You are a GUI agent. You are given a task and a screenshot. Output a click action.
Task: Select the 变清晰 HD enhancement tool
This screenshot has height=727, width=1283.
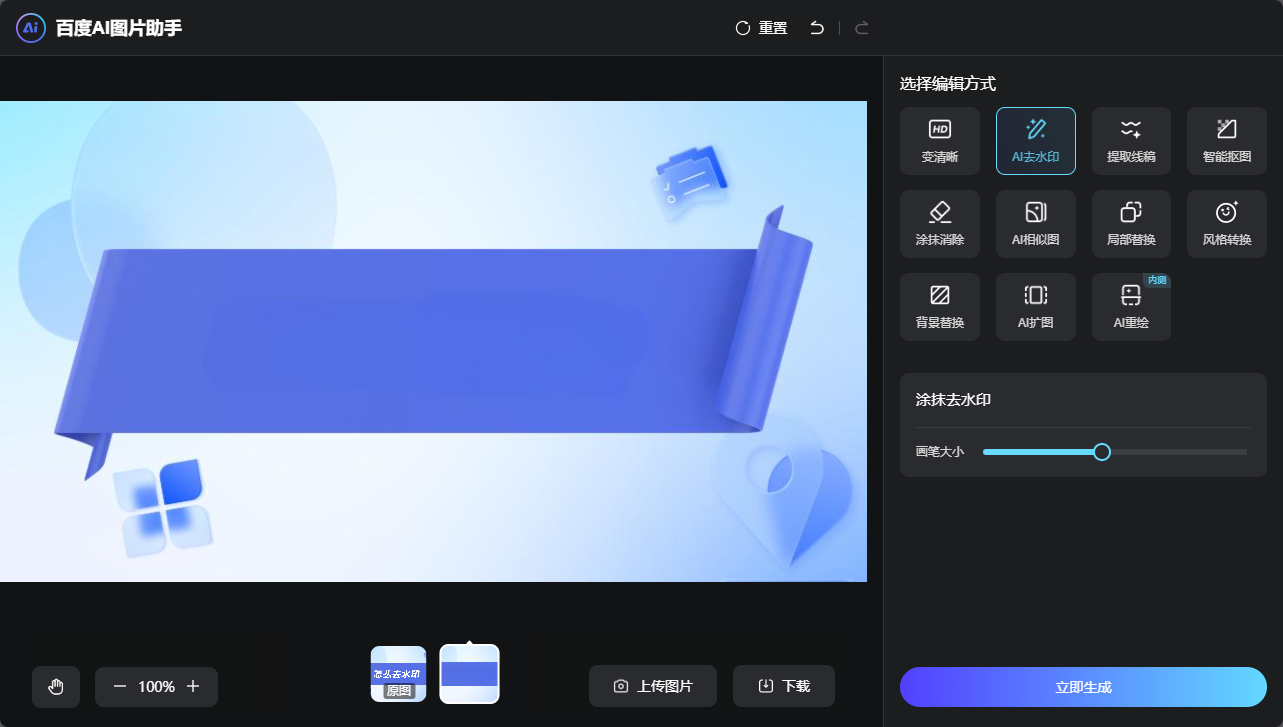click(939, 140)
